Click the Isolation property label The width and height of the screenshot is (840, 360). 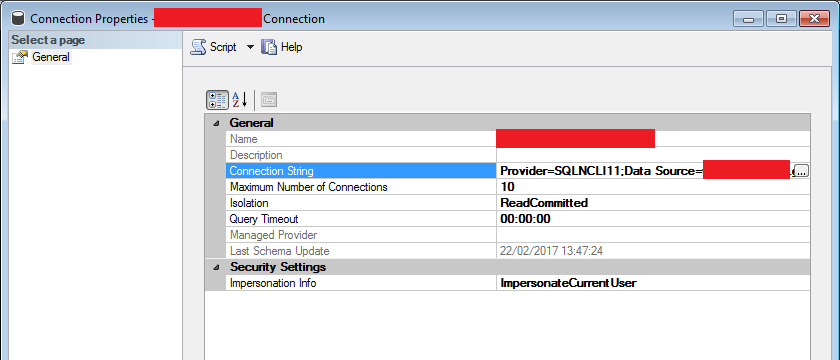pos(249,203)
